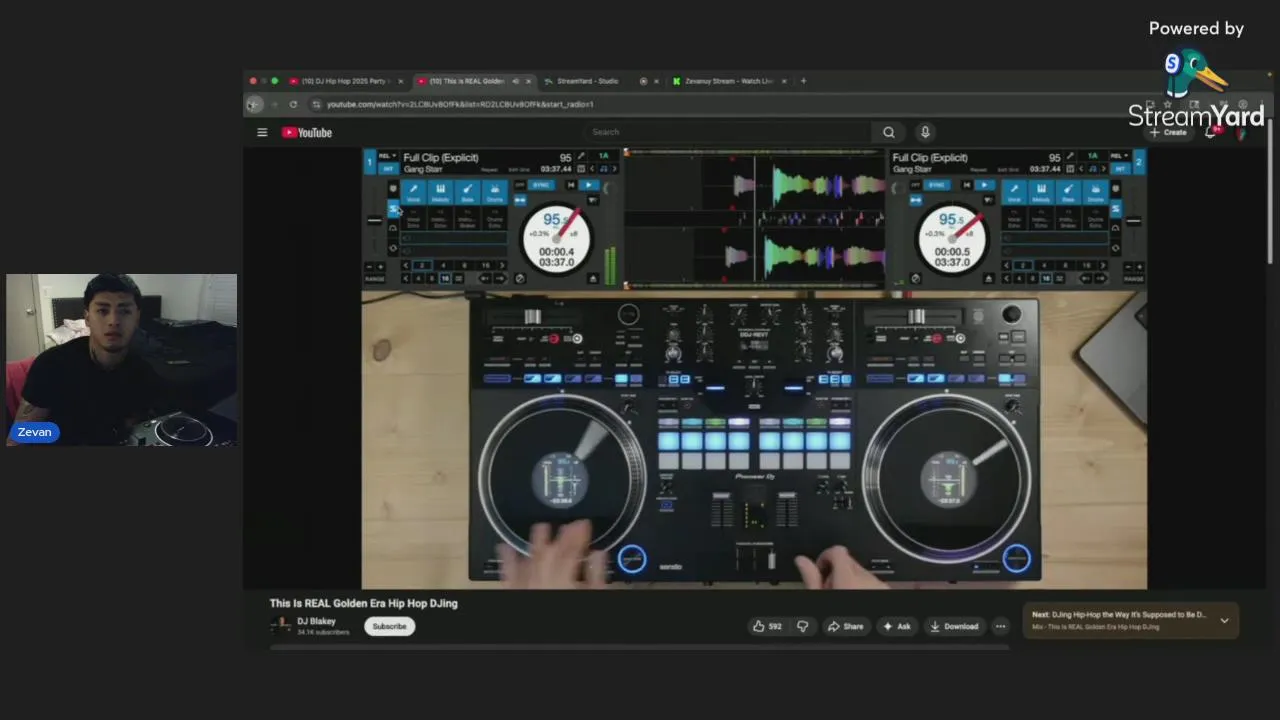Open the YouTube hamburger guide menu
Screen dimensions: 1280x720
coord(262,132)
